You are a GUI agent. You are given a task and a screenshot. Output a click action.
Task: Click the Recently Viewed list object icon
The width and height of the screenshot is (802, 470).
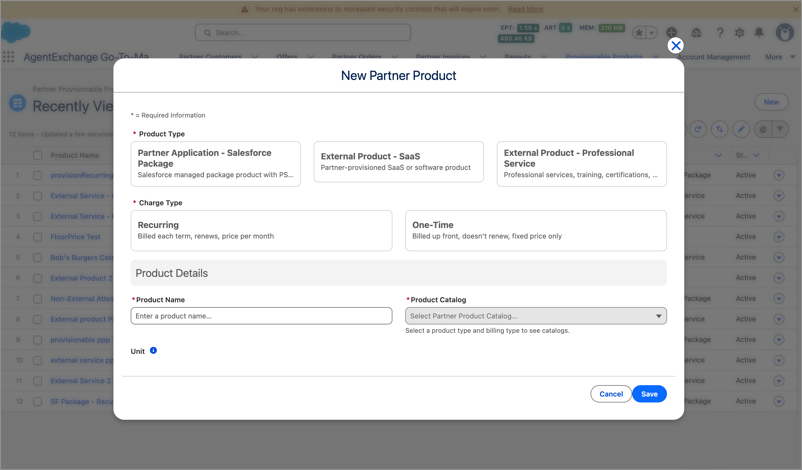coord(17,103)
